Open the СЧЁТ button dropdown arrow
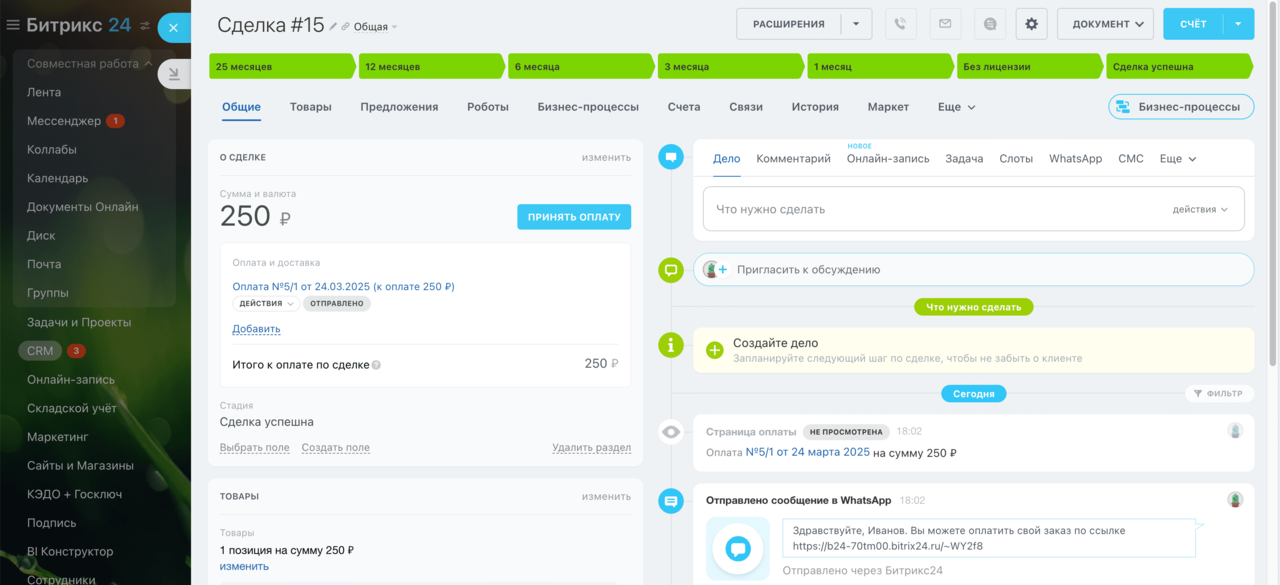This screenshot has width=1280, height=585. coord(1239,24)
